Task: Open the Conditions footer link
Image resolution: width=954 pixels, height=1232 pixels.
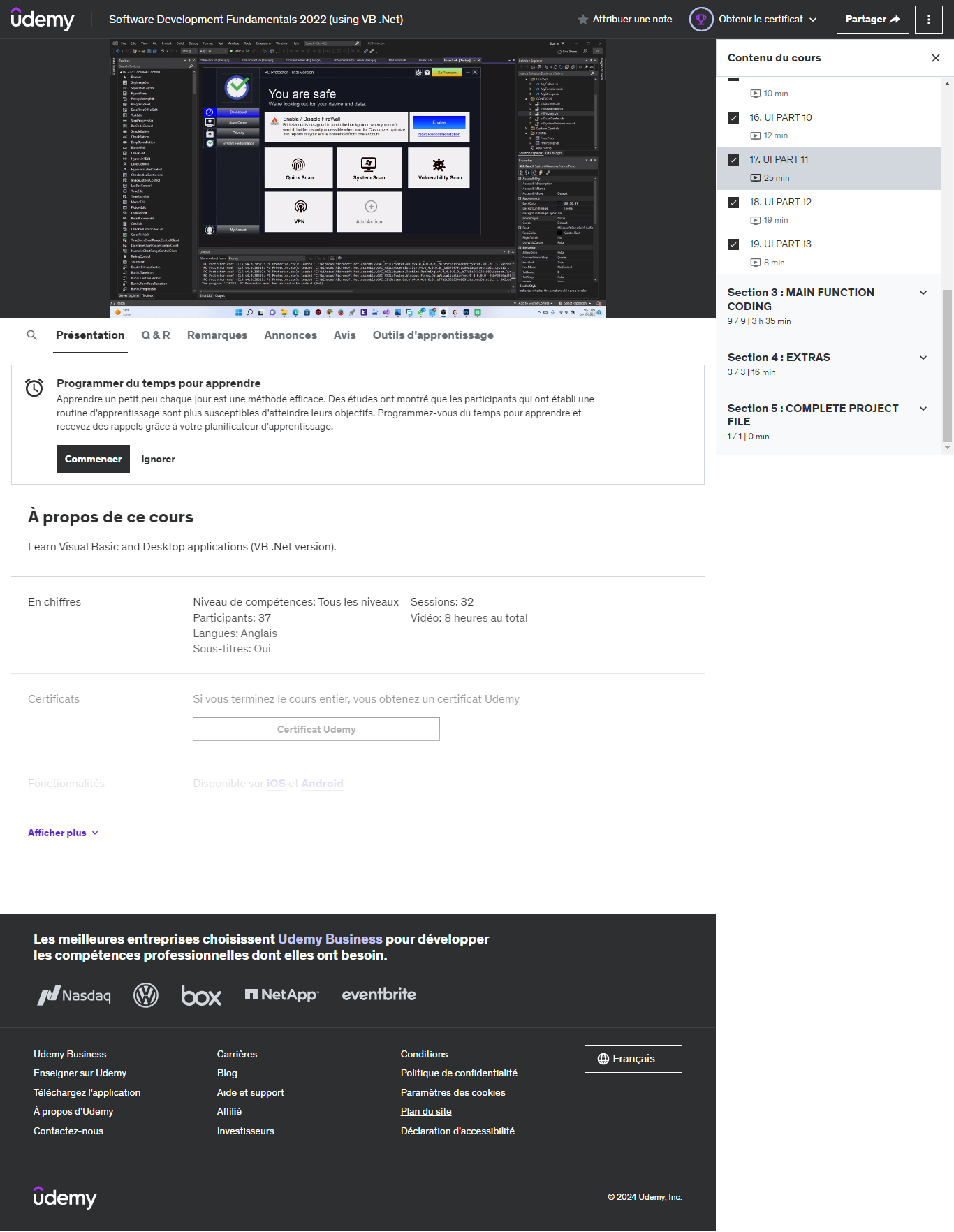Action: tap(424, 1054)
